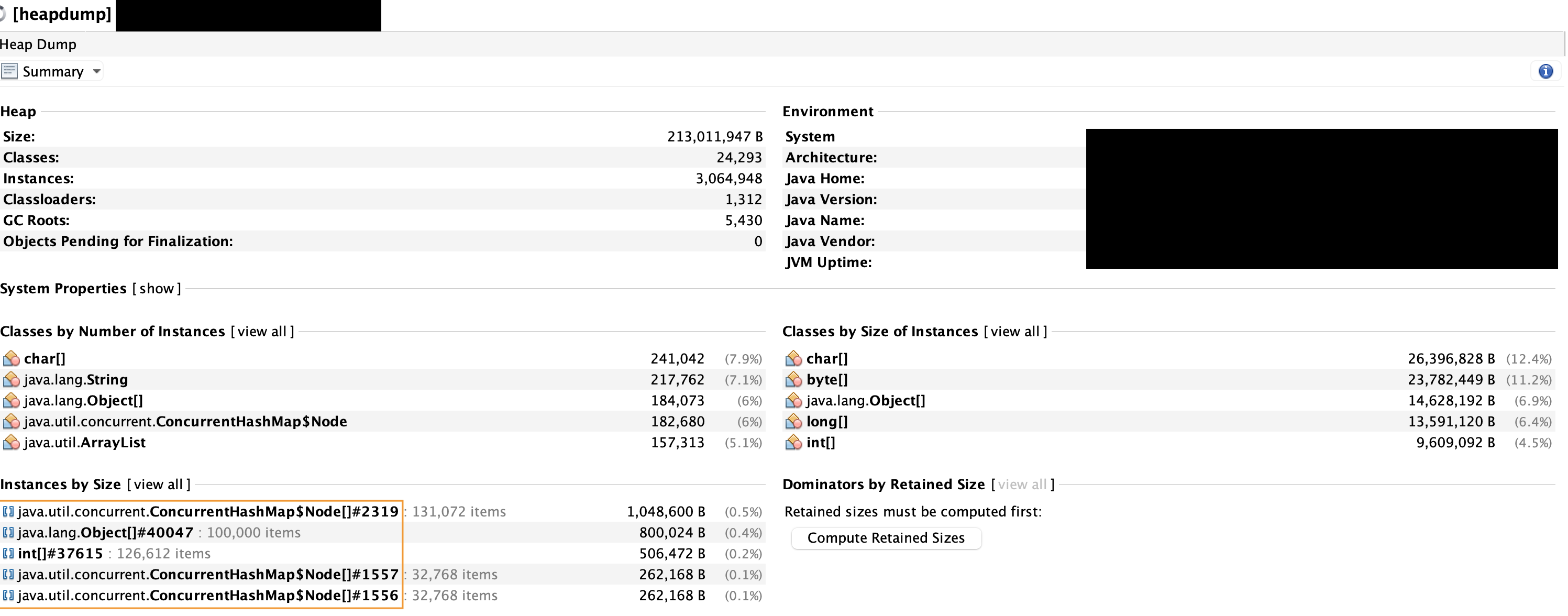Click the long[] class icon
1568x616 pixels.
click(793, 422)
